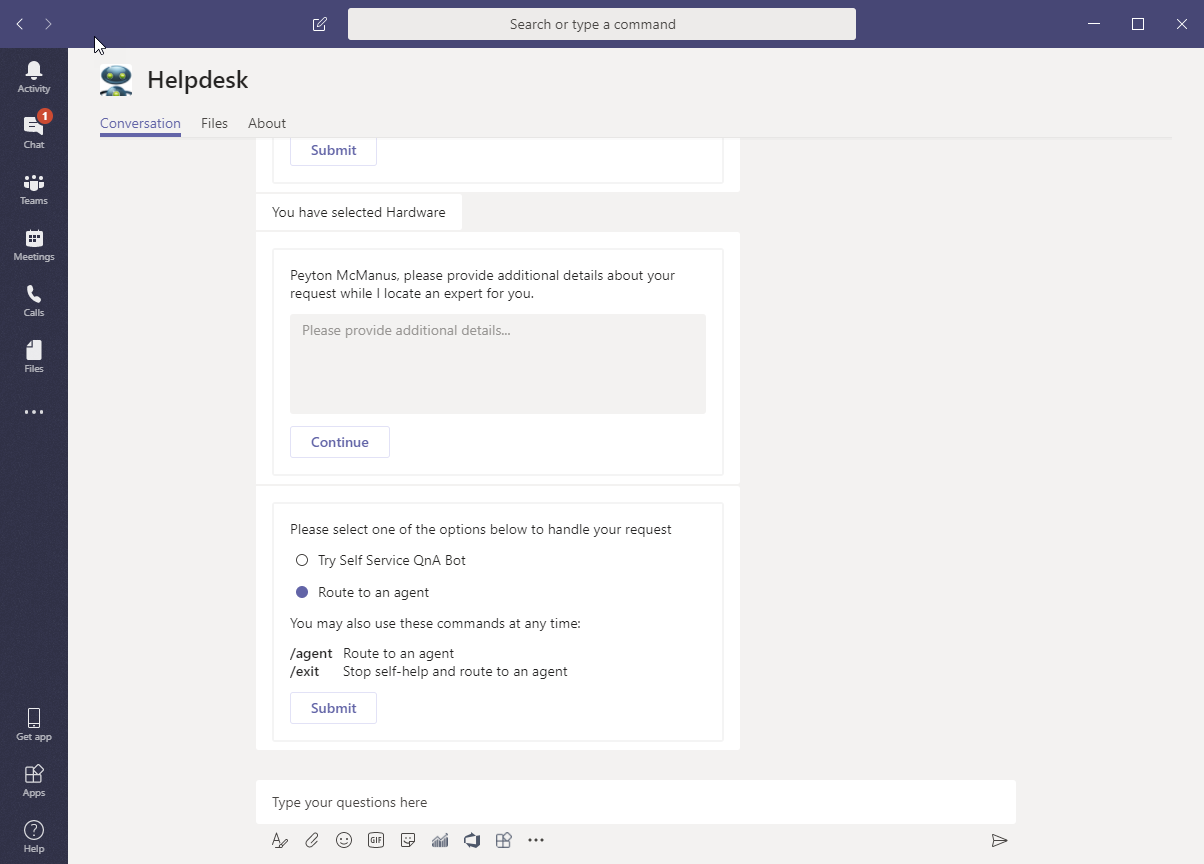Switch to the Conversation tab
Viewport: 1204px width, 864px height.
click(x=140, y=123)
